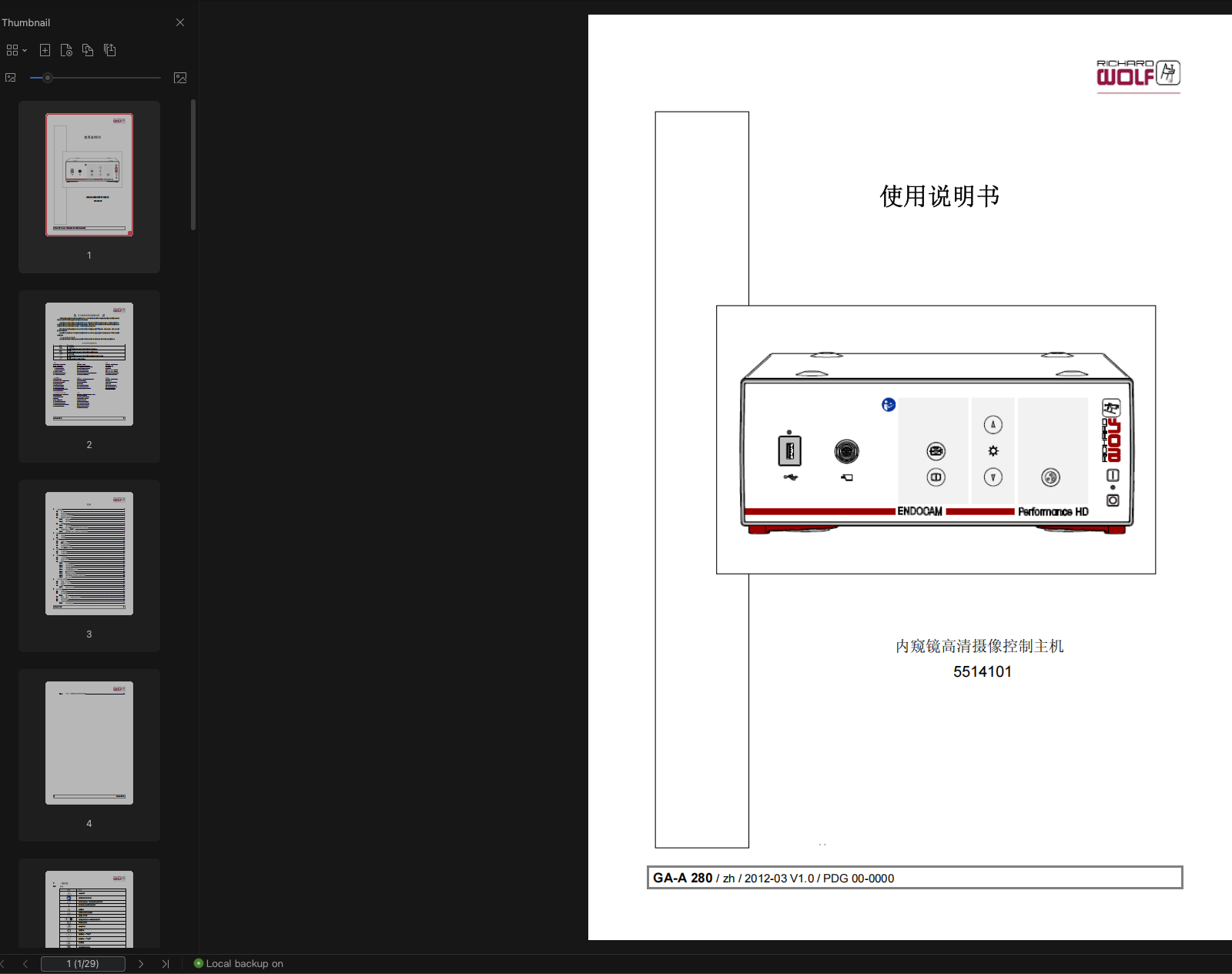Click the grid view icon in Thumbnail panel
1232x974 pixels.
(11, 49)
